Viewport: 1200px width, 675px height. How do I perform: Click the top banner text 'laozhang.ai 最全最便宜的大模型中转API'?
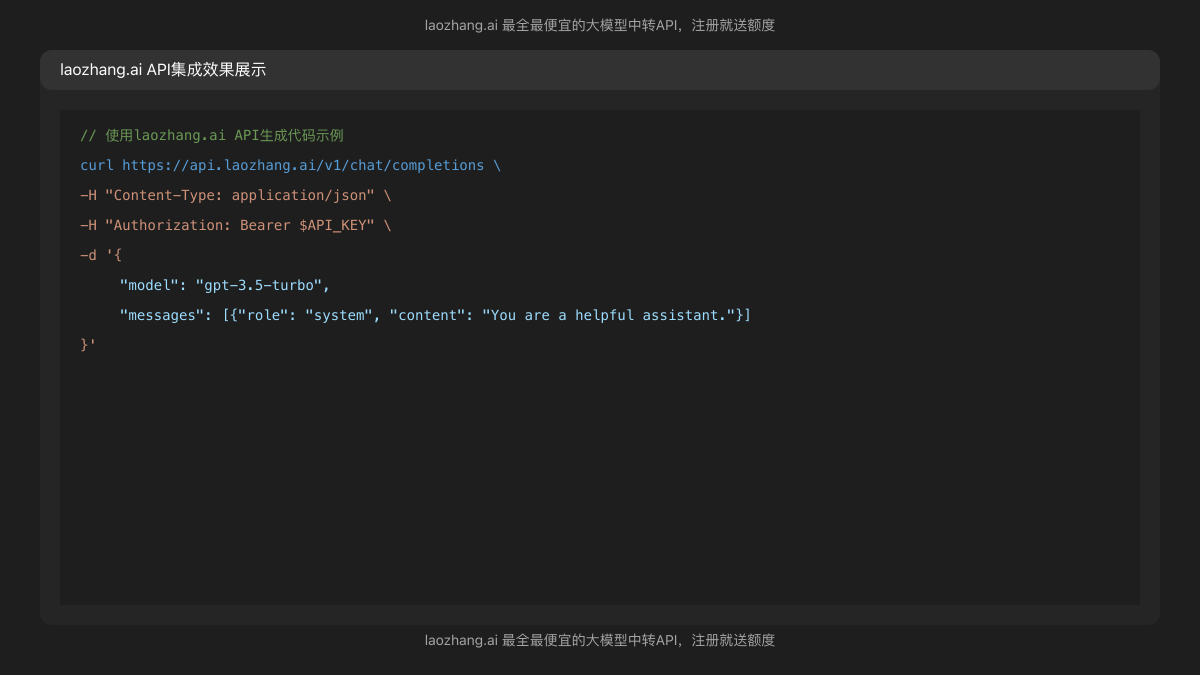553,25
